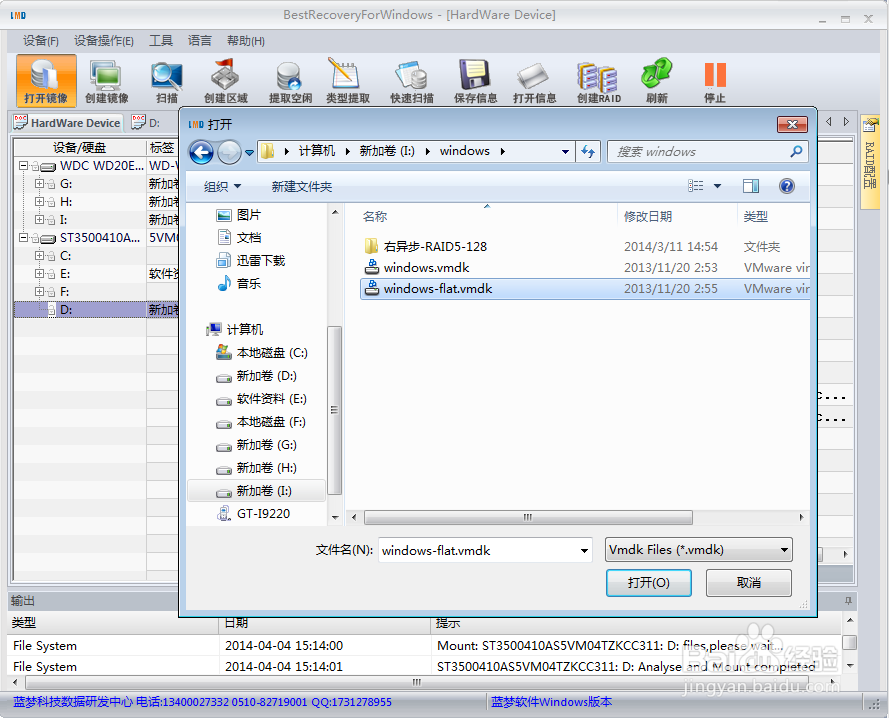Click the 名称 column header
The image size is (889, 718).
[x=374, y=216]
